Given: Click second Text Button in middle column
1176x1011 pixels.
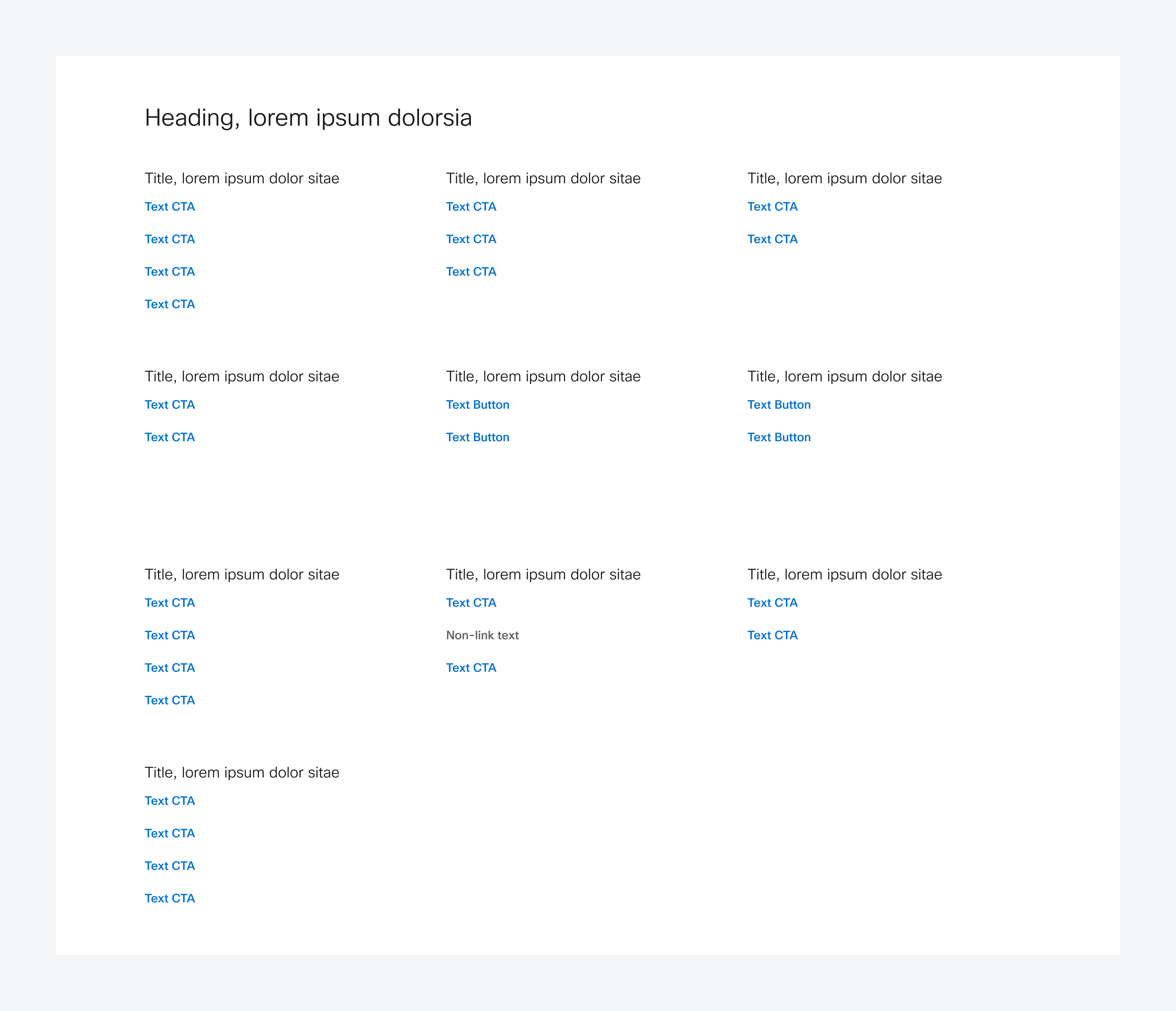Looking at the screenshot, I should coord(477,438).
